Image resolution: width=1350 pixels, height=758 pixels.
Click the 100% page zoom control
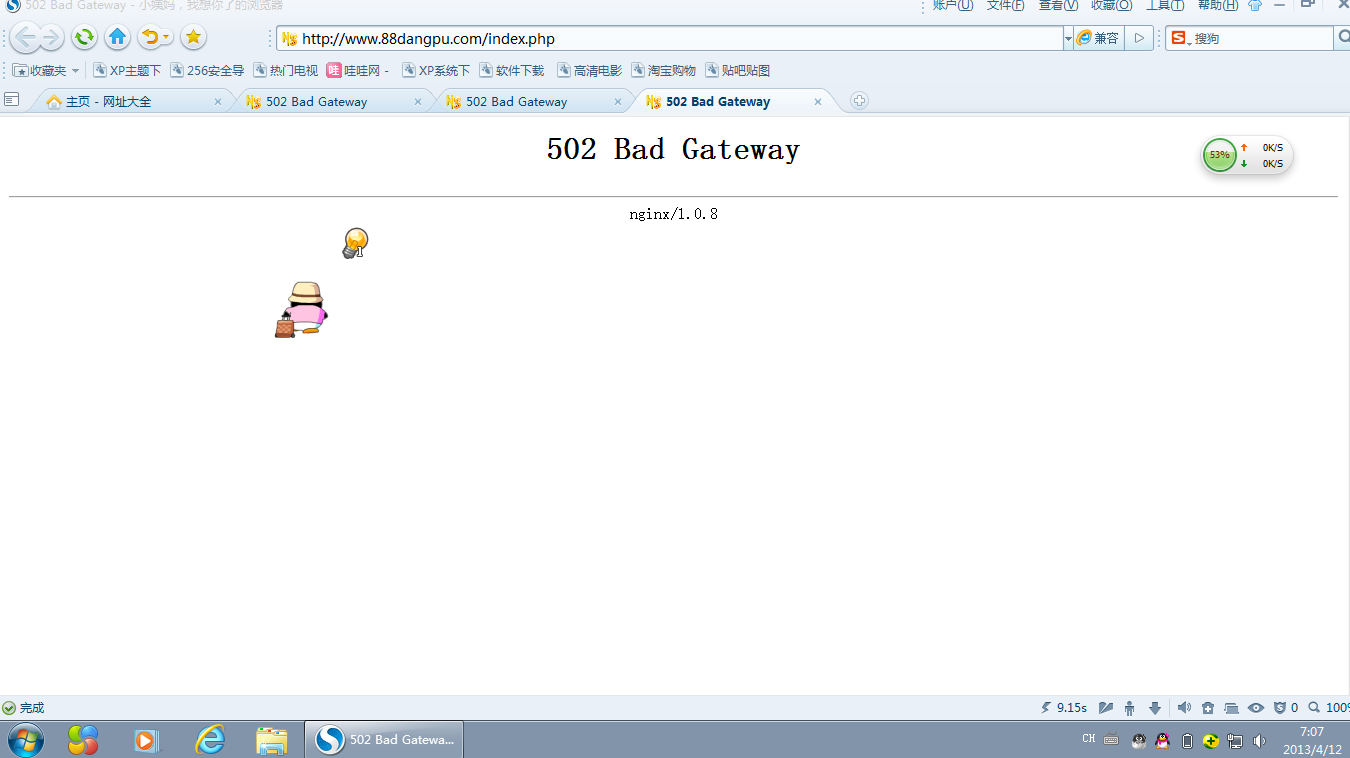pos(1330,708)
